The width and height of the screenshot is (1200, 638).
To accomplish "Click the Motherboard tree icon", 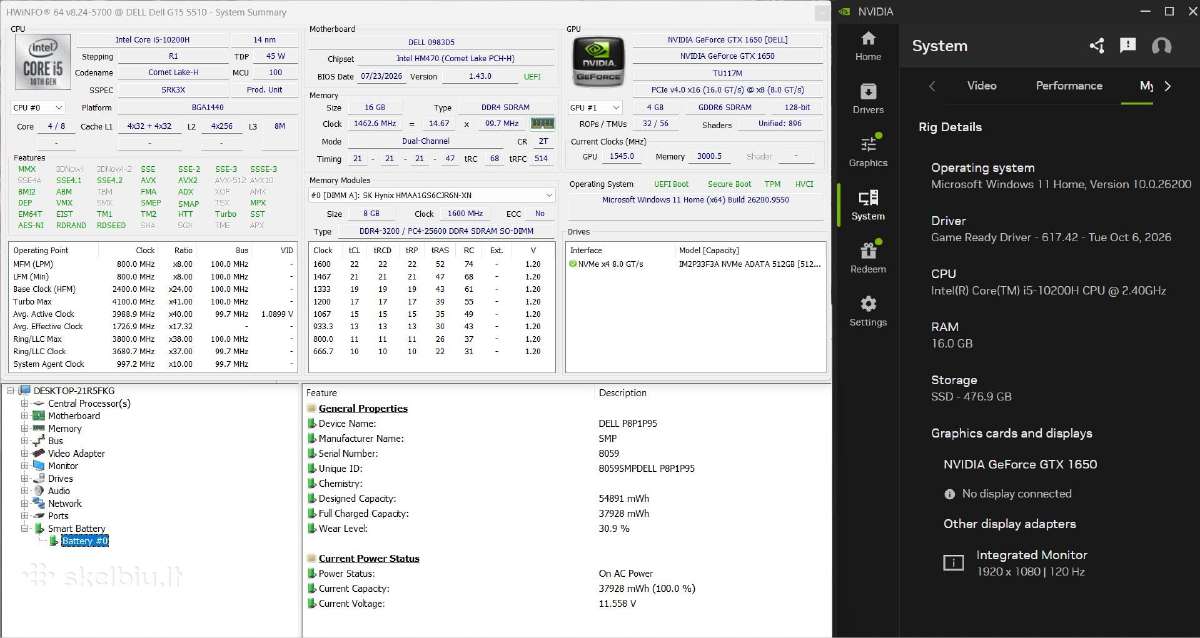I will 39,416.
